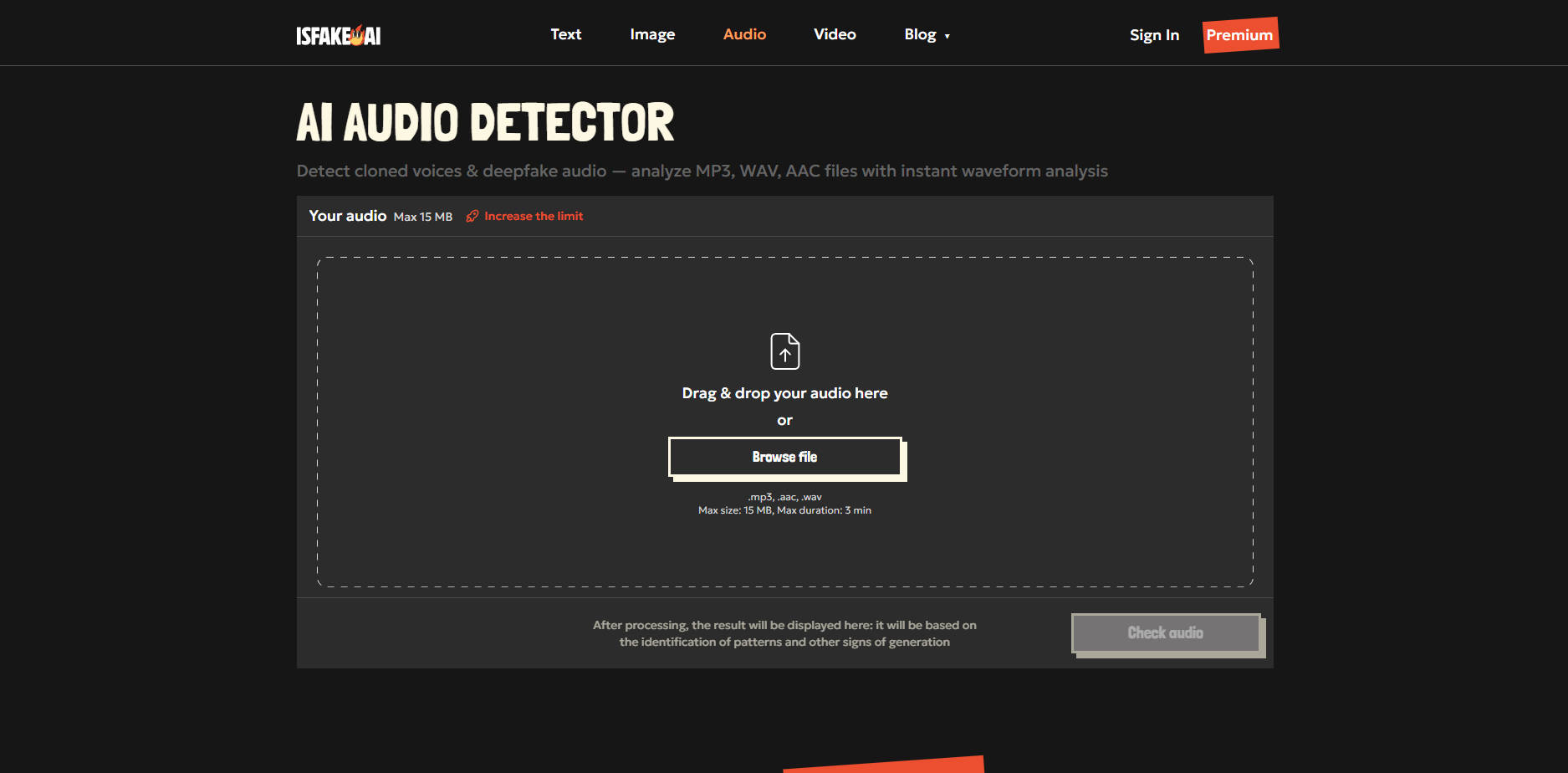
Task: Select the Audio tab in navigation
Action: coord(744,34)
